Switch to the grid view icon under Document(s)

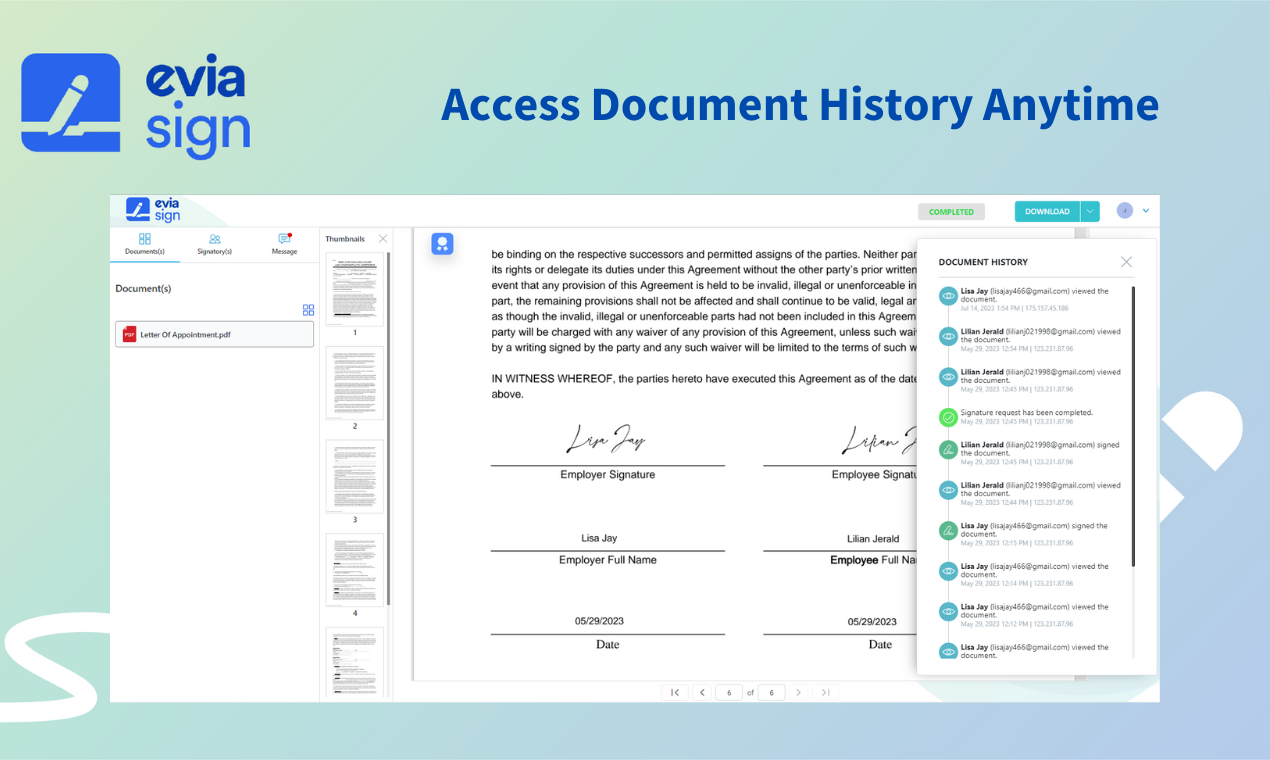coord(308,310)
